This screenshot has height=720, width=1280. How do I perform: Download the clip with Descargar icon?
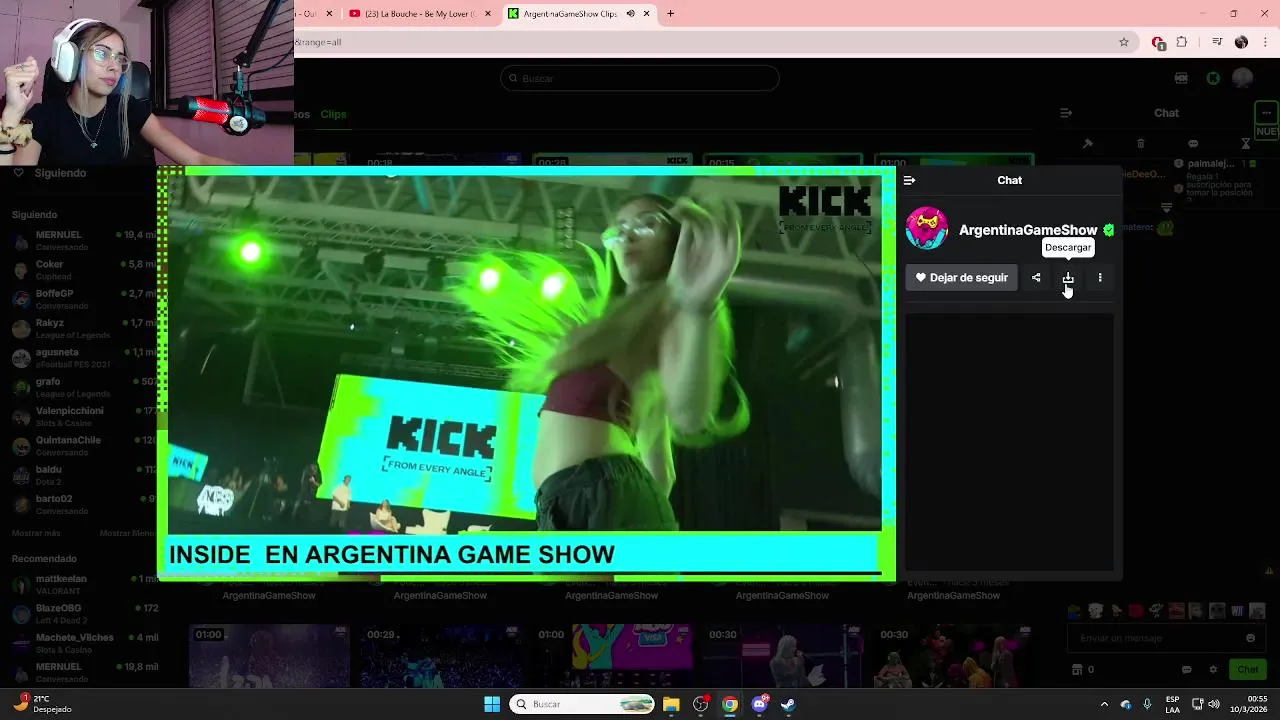(x=1068, y=278)
